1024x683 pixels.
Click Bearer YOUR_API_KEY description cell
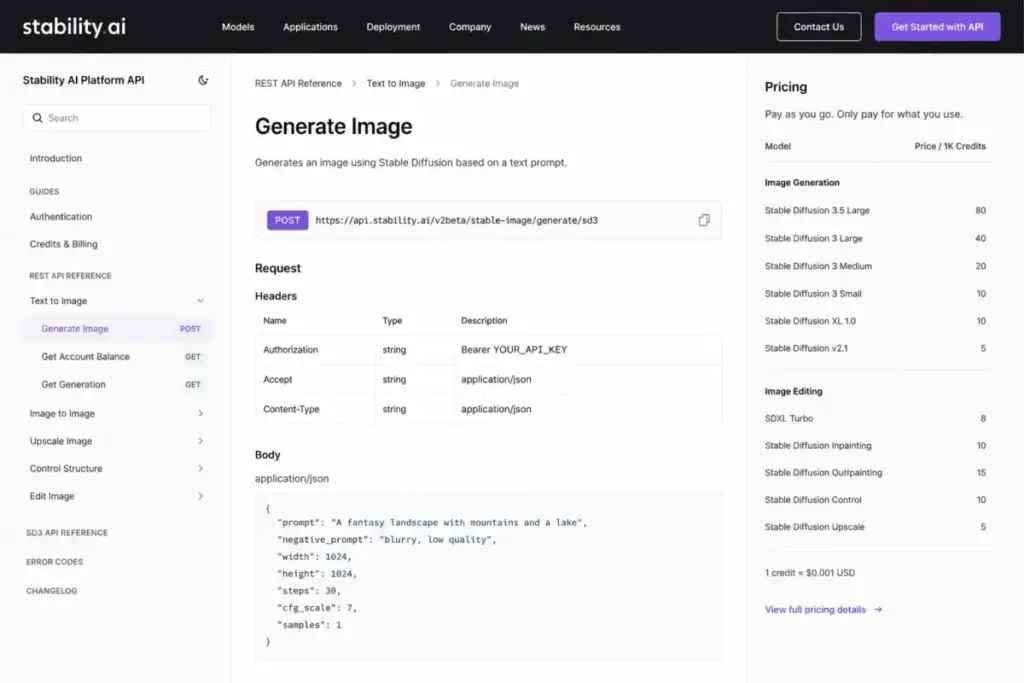pos(514,349)
